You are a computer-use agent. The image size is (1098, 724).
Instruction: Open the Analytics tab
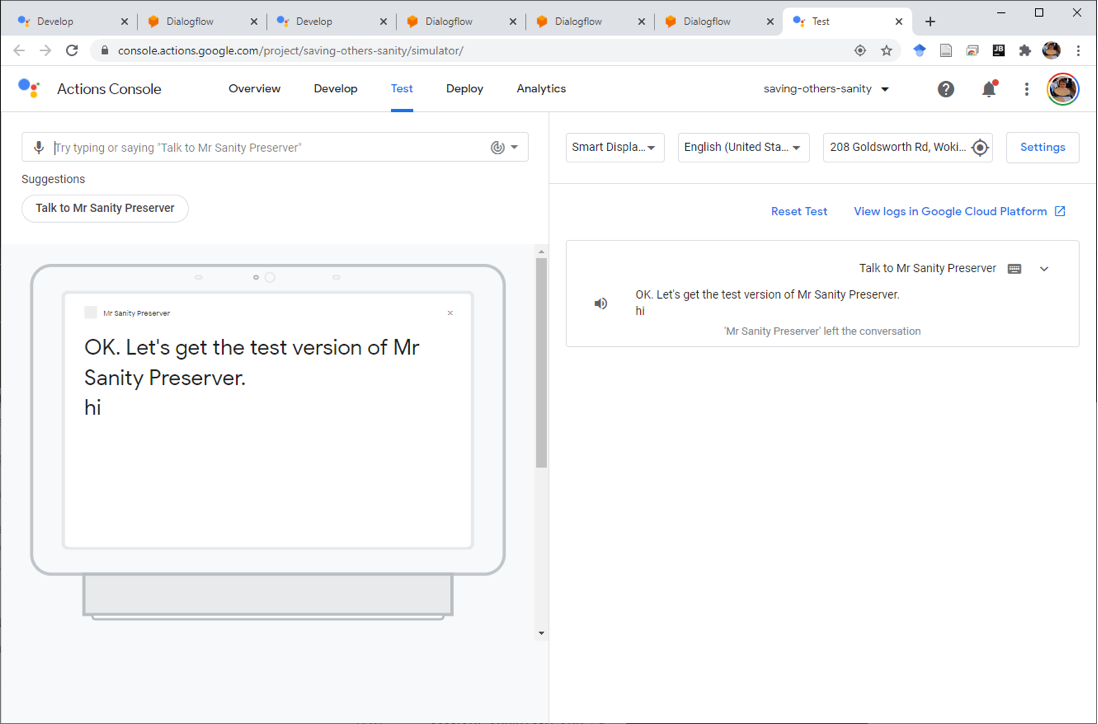pos(541,89)
